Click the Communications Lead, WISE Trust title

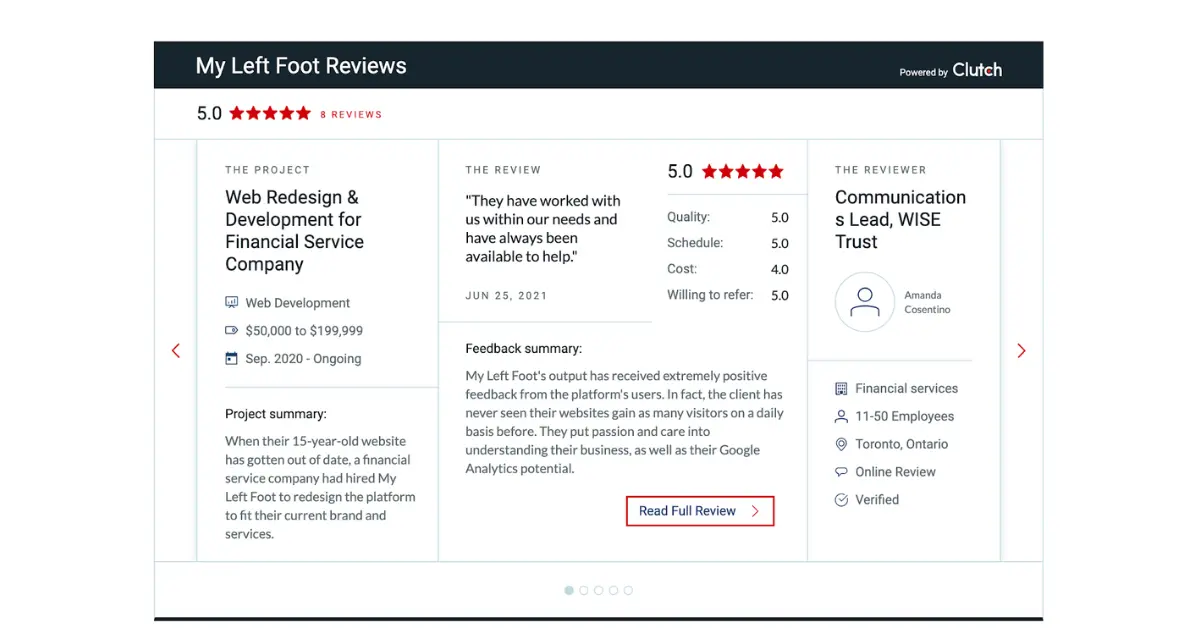tap(900, 220)
